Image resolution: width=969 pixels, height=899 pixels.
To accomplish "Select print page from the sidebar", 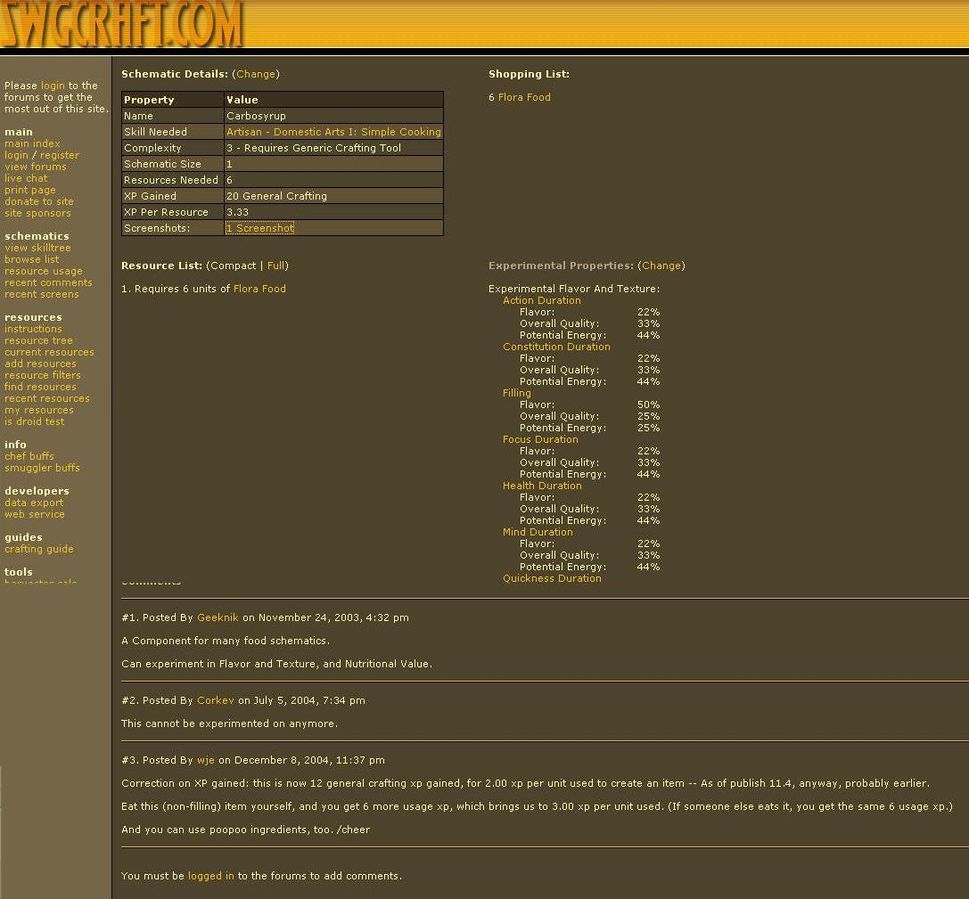I will pyautogui.click(x=30, y=190).
